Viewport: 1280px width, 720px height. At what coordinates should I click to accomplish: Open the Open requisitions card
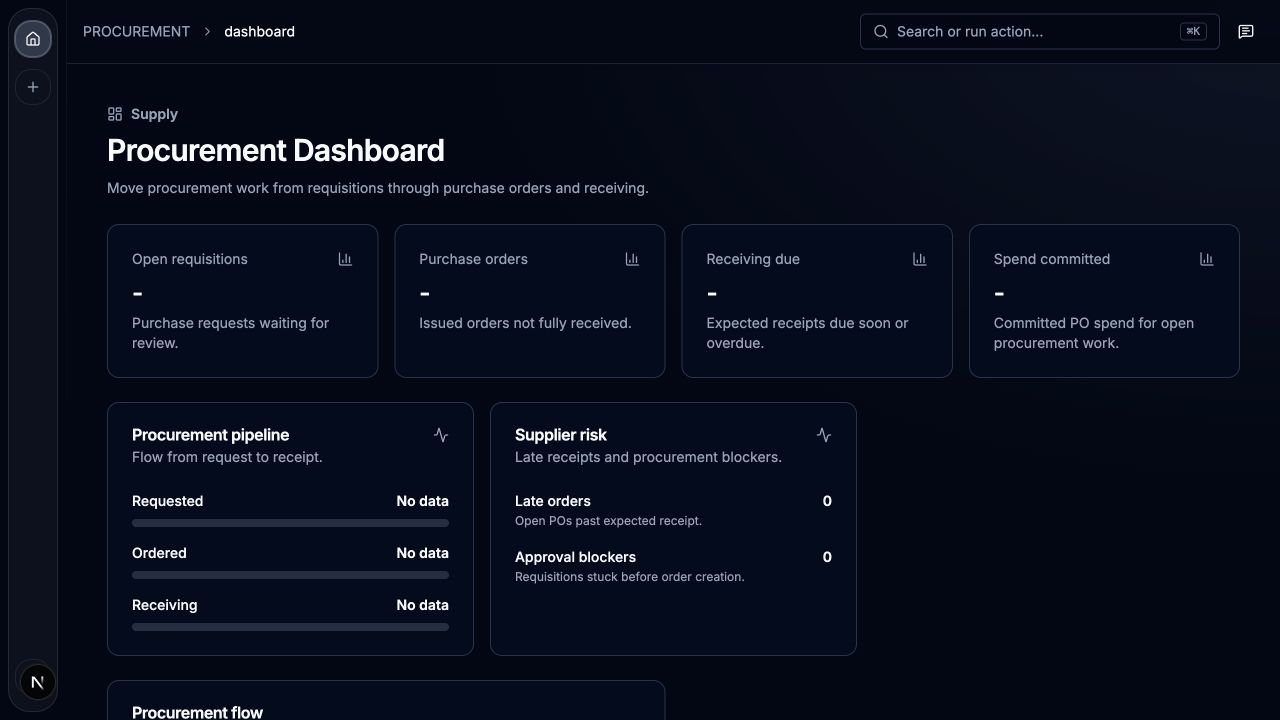point(242,301)
